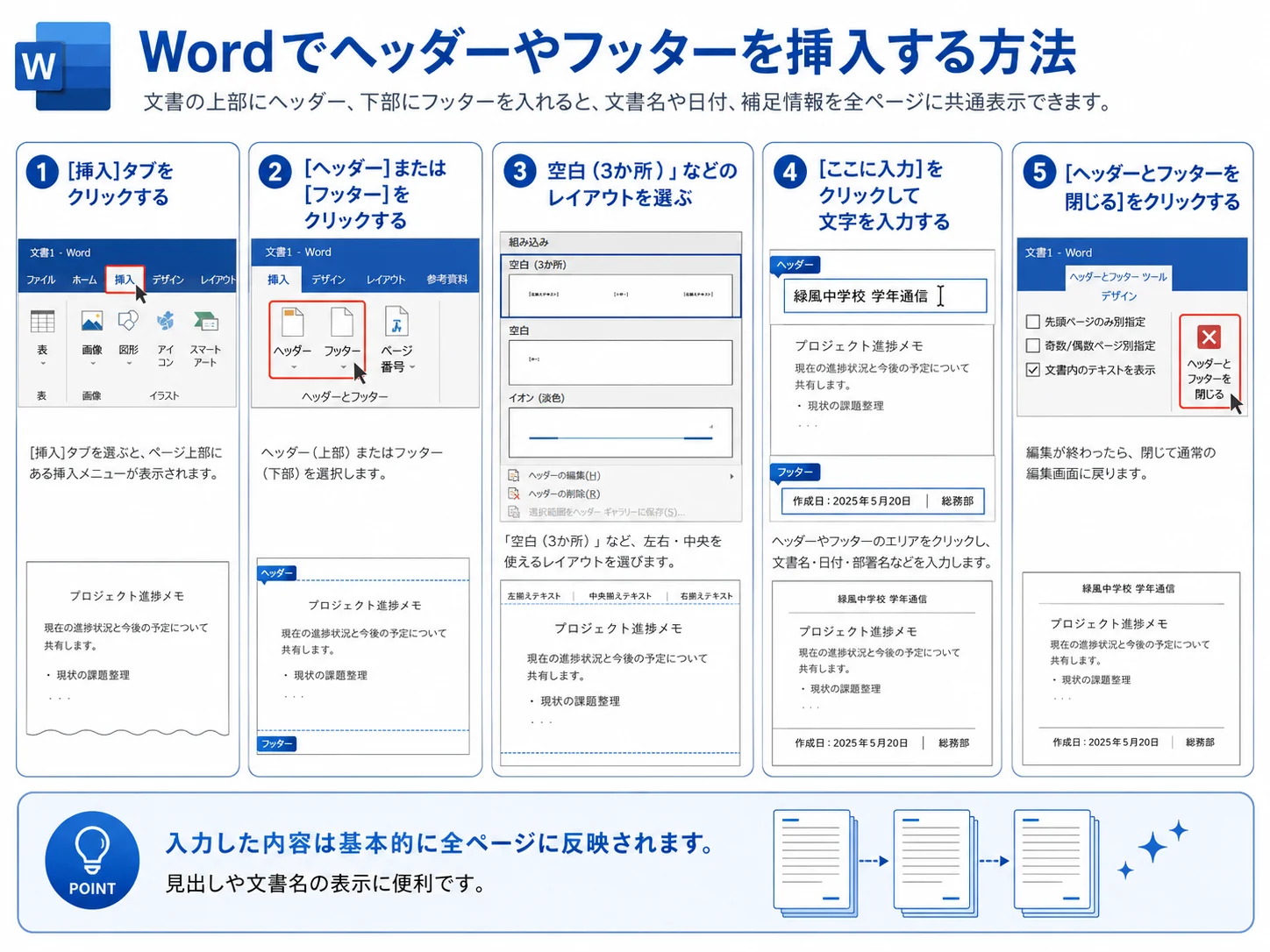Open the ファイル tab in step 1

pyautogui.click(x=40, y=280)
